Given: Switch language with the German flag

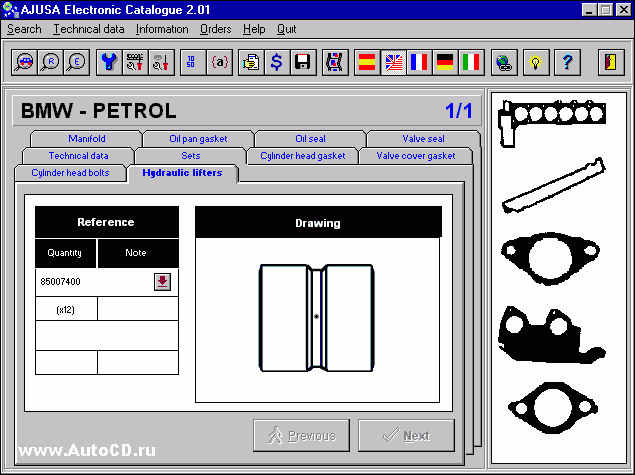Looking at the screenshot, I should coord(445,62).
